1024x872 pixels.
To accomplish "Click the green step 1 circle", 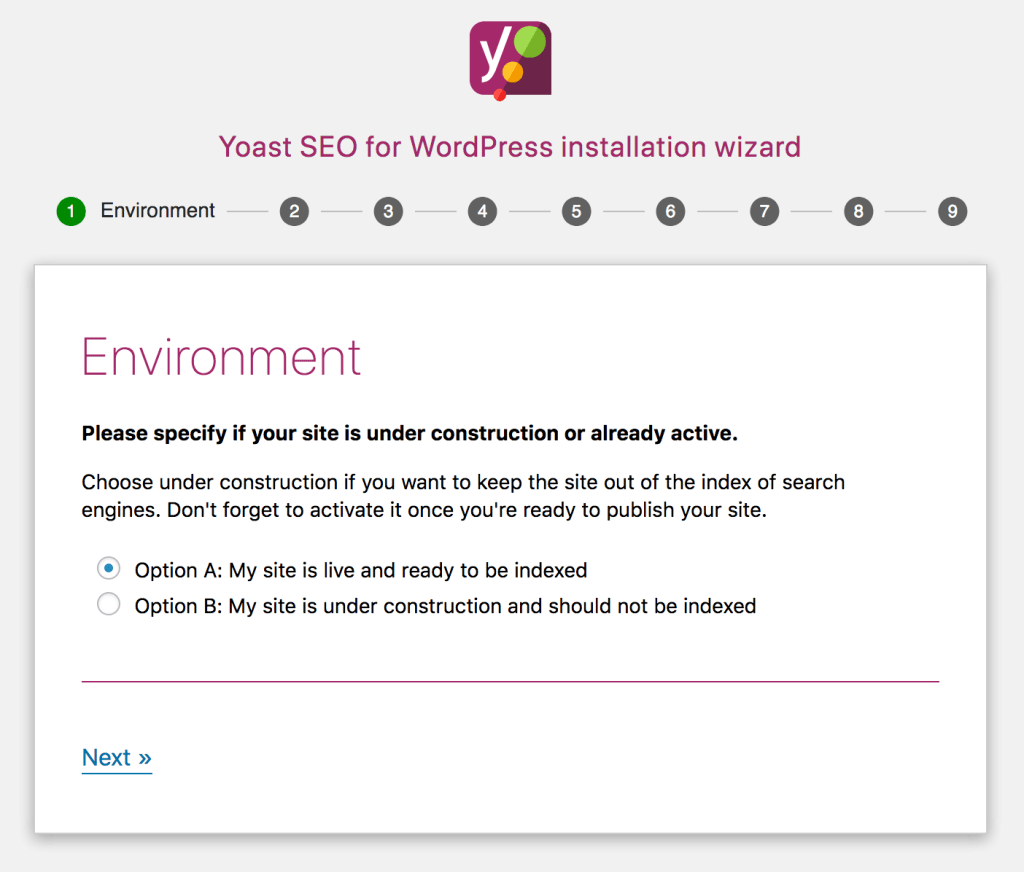I will [x=71, y=211].
